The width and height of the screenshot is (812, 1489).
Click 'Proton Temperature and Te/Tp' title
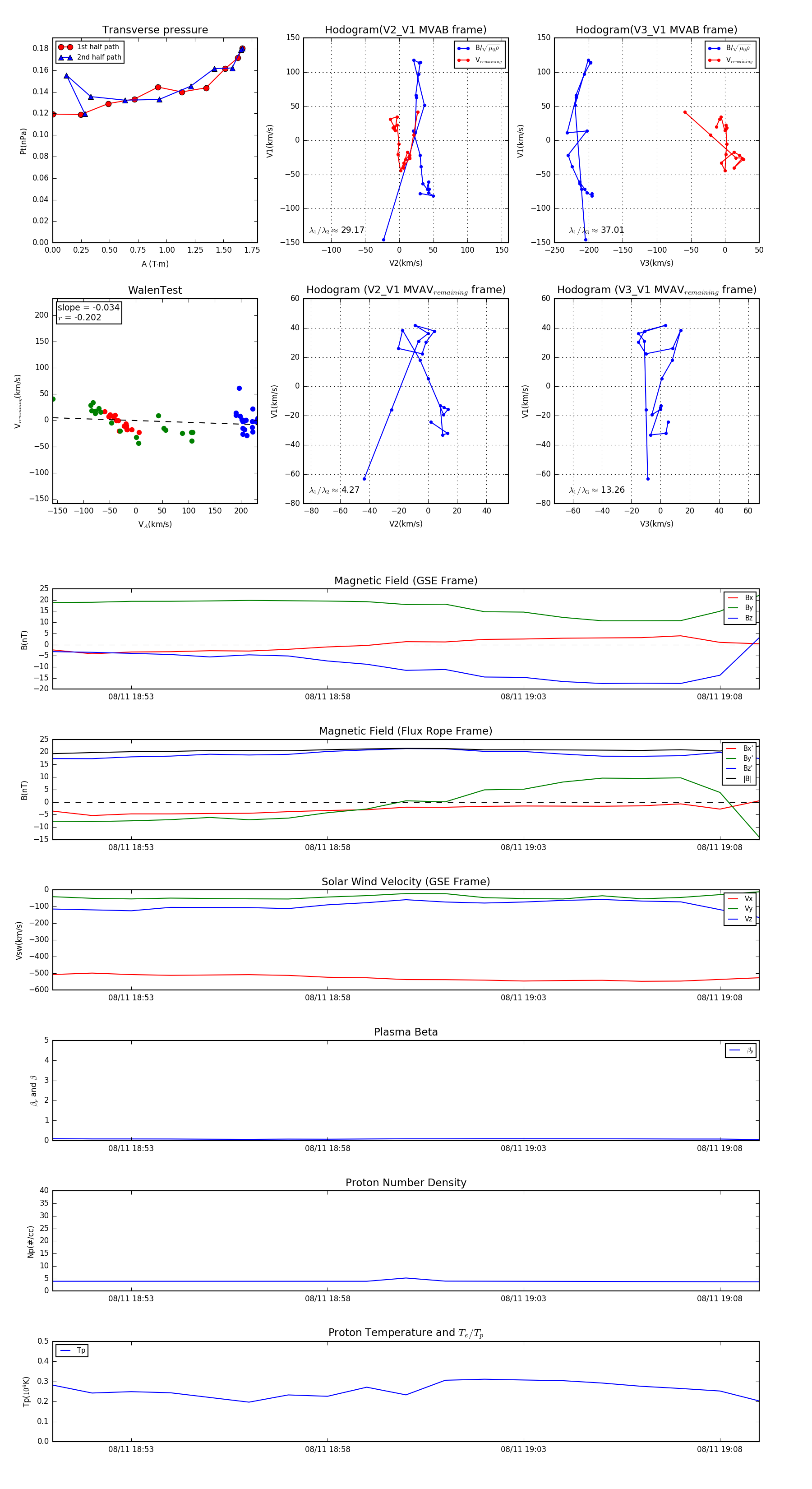pyautogui.click(x=406, y=1333)
